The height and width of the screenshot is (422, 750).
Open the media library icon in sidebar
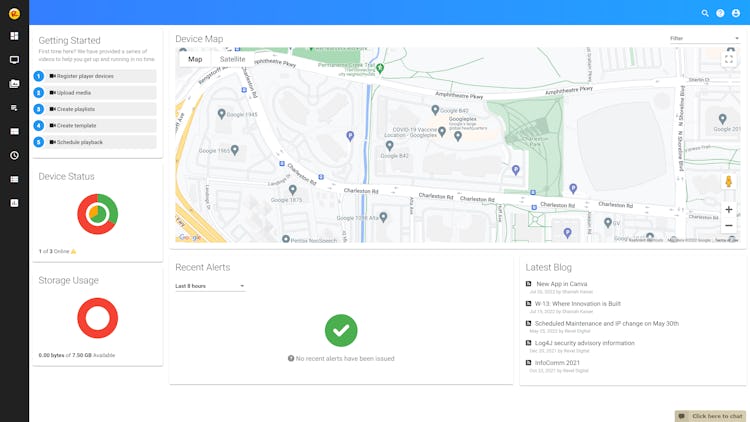(14, 84)
